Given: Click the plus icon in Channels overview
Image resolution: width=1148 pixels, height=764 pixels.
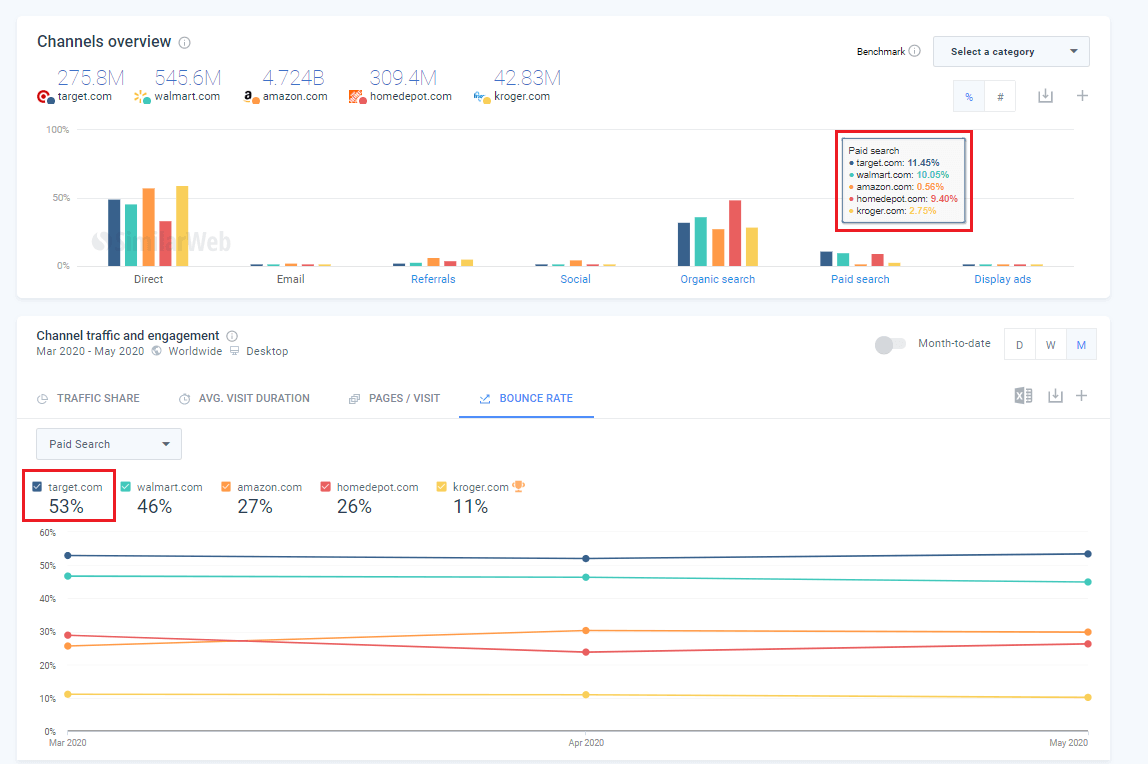Looking at the screenshot, I should coord(1082,96).
